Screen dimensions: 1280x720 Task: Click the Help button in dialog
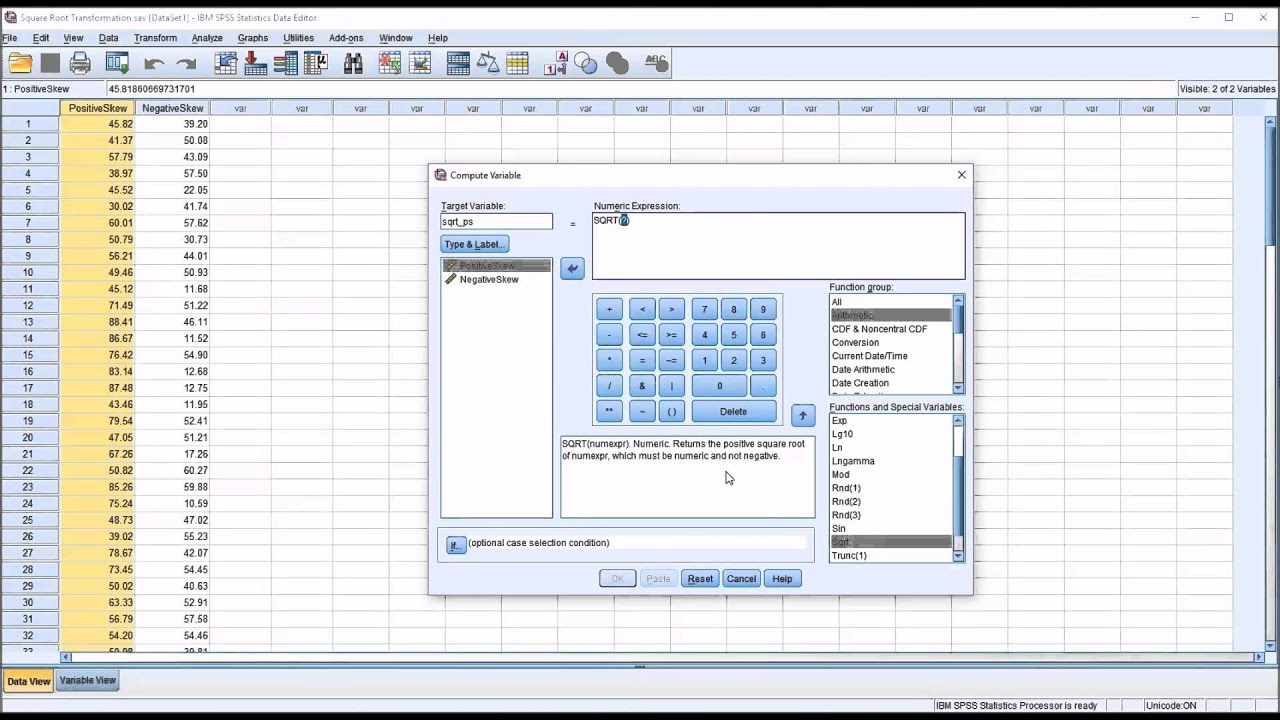pyautogui.click(x=782, y=579)
